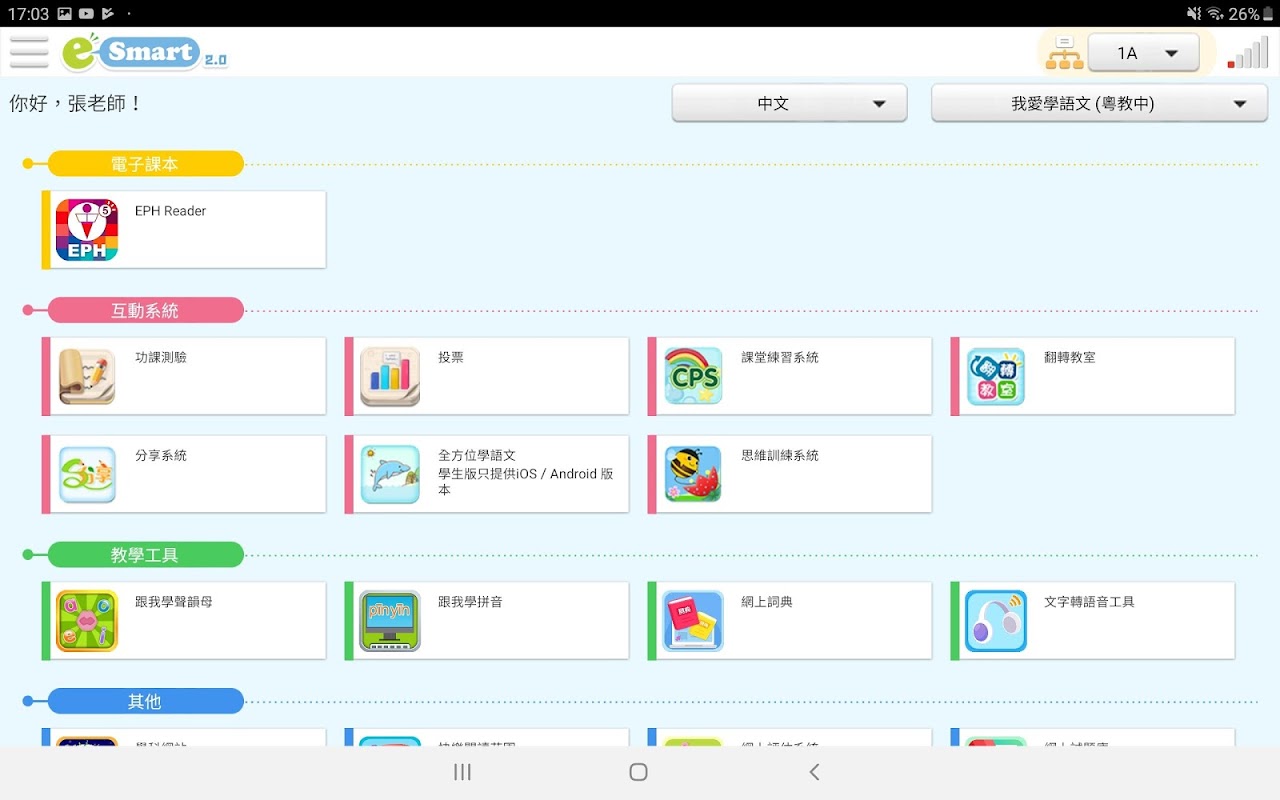Viewport: 1280px width, 800px height.
Task: Tap the Android back button
Action: pyautogui.click(x=814, y=772)
